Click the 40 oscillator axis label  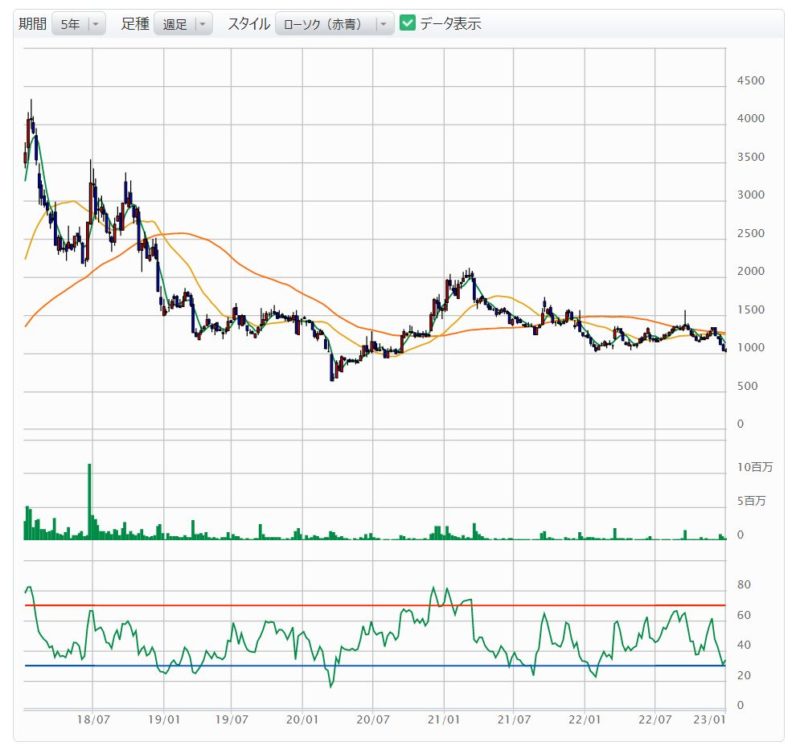point(744,645)
